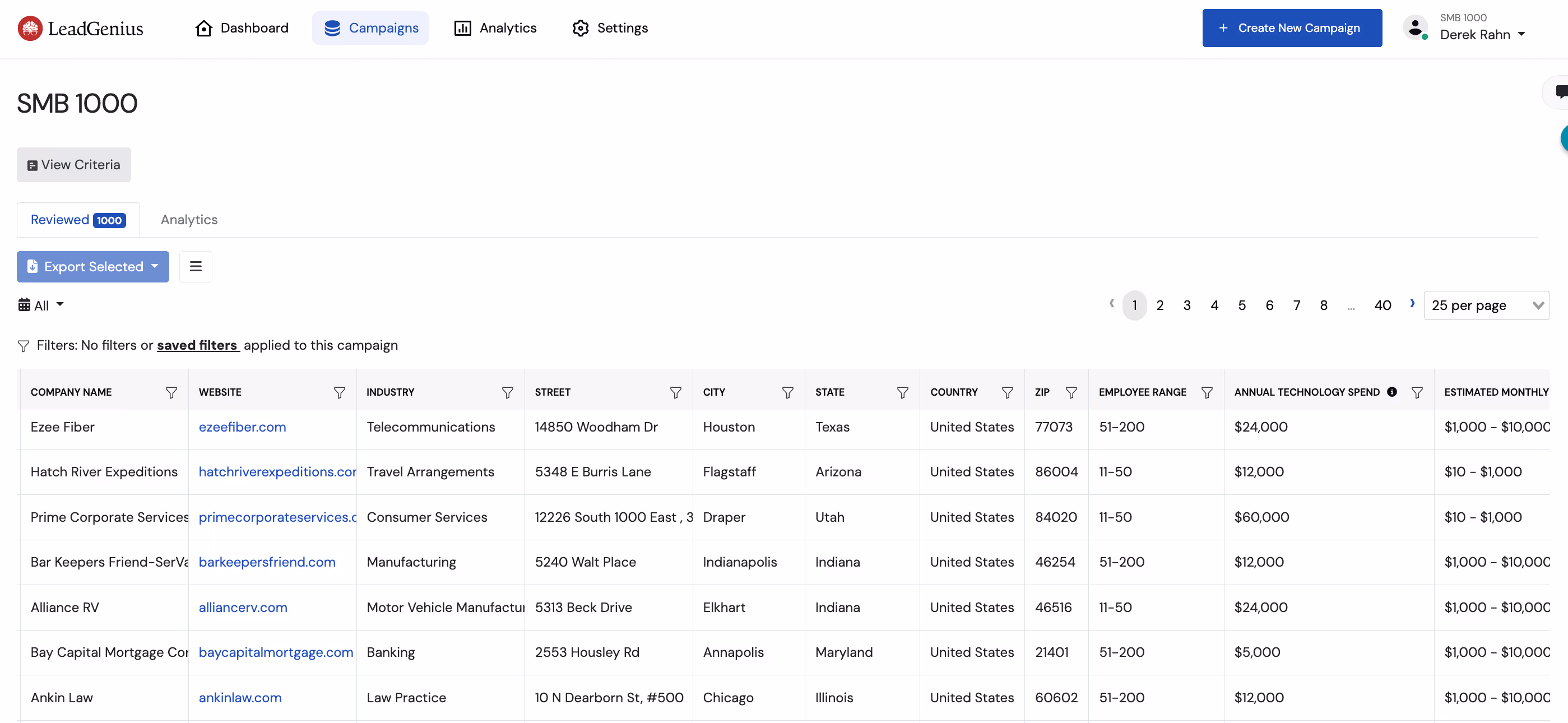Open the Derek Rahn account dropdown
1568x723 pixels.
tap(1482, 35)
